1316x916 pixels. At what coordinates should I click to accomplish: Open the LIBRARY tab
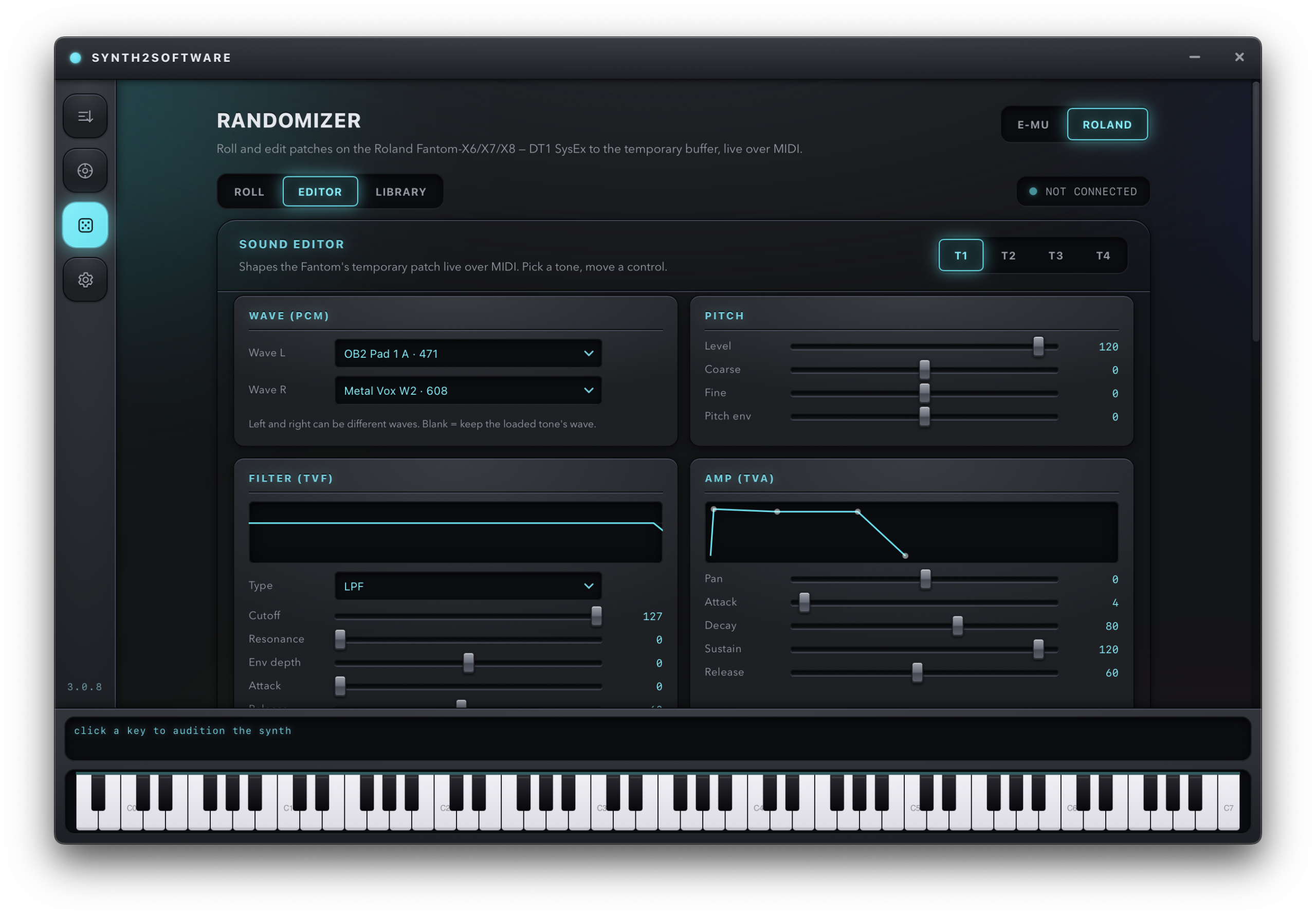(x=400, y=192)
